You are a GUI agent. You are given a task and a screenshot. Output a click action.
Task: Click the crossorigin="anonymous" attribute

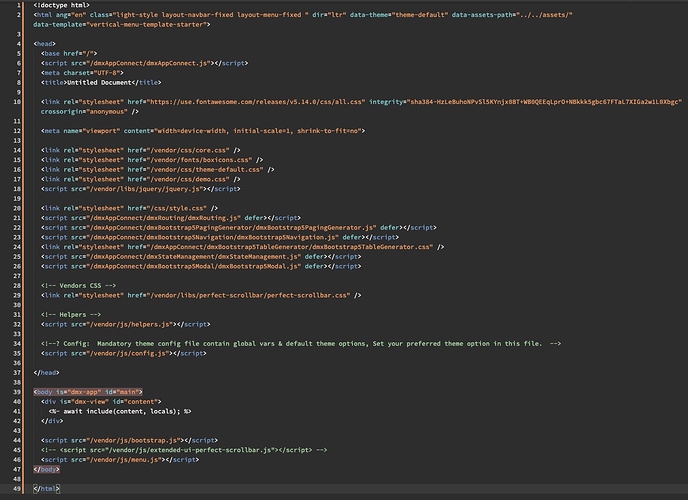[x=84, y=111]
